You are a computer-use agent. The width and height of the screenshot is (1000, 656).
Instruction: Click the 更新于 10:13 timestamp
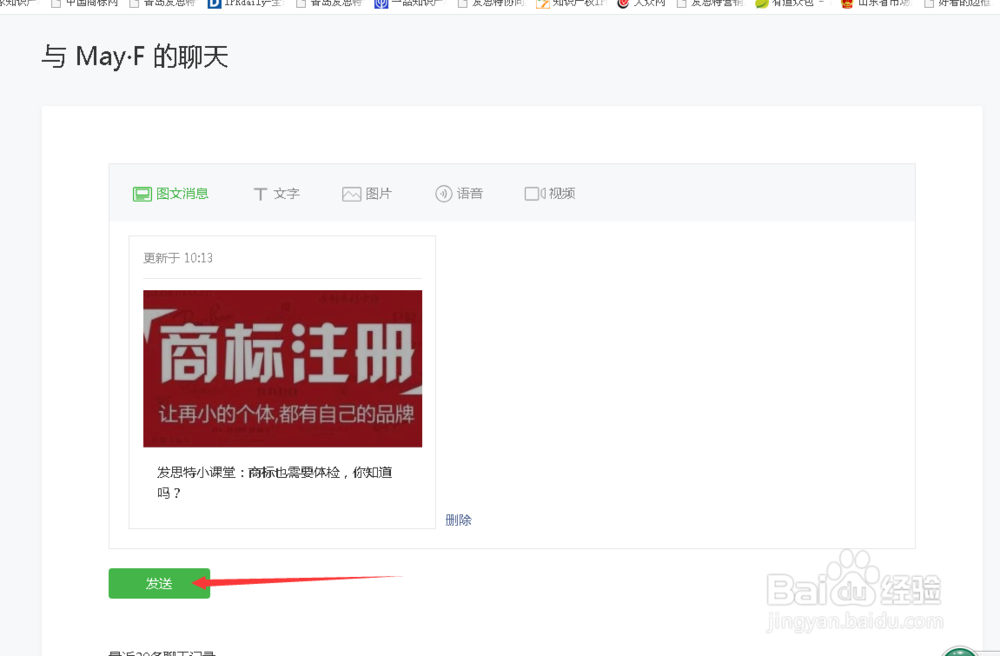tap(178, 258)
